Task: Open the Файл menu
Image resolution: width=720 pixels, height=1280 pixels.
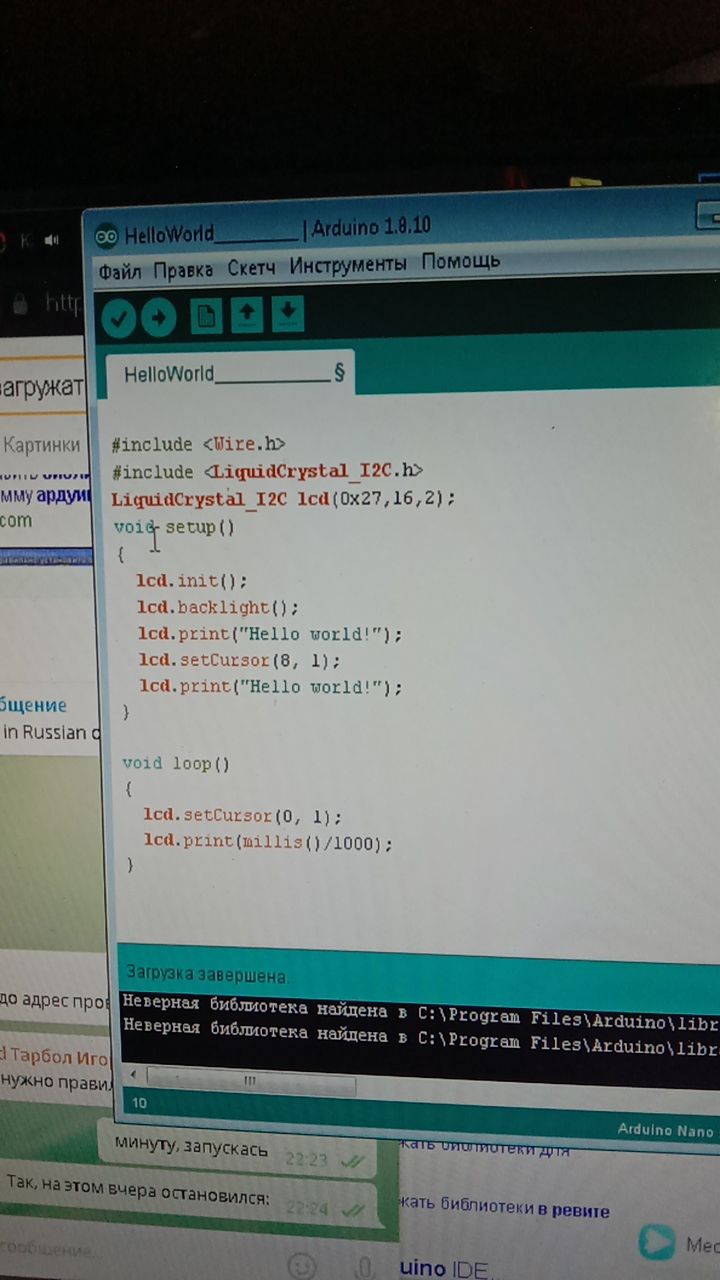Action: 120,271
